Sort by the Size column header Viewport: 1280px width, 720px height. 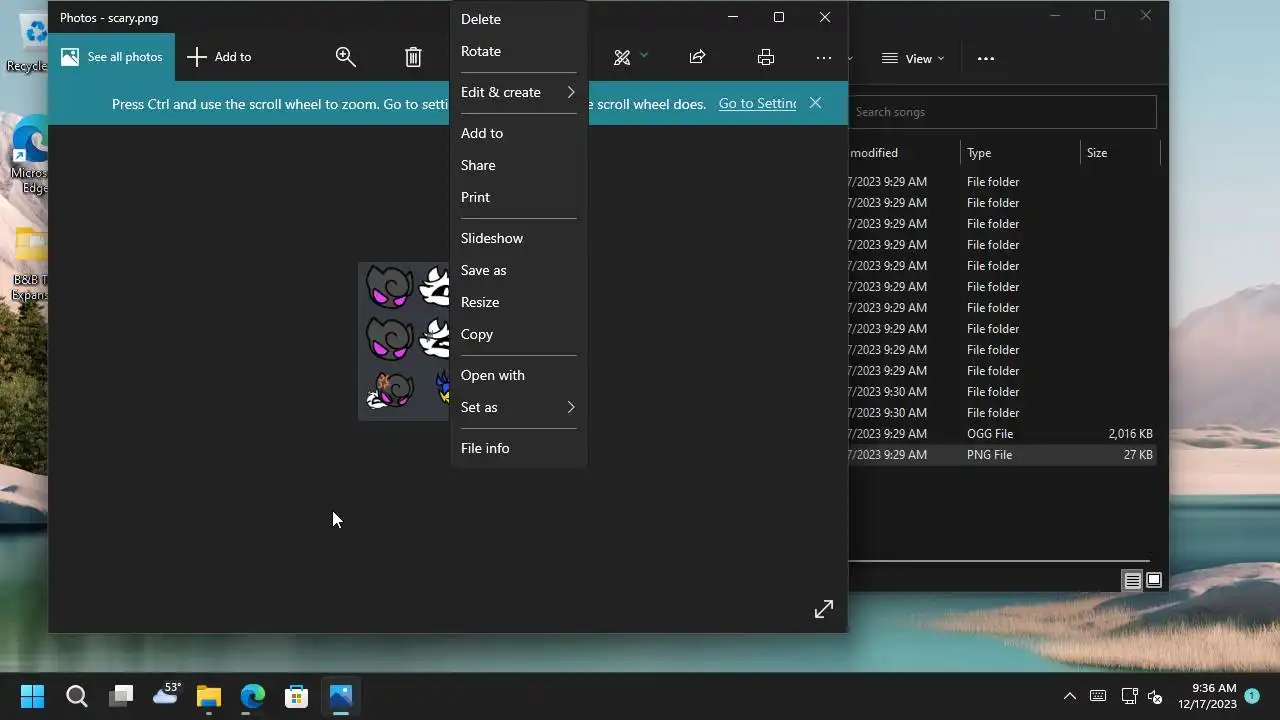pyautogui.click(x=1120, y=153)
